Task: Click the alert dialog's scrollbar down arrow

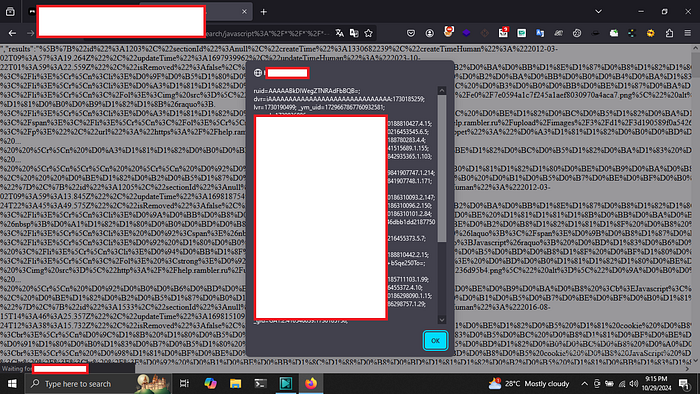Action: (442, 319)
